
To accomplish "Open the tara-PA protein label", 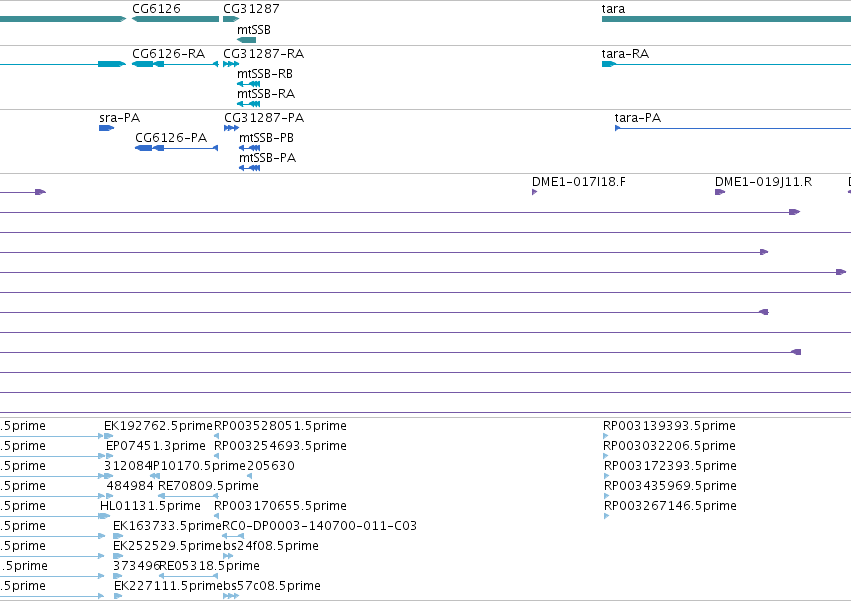I will pos(638,118).
